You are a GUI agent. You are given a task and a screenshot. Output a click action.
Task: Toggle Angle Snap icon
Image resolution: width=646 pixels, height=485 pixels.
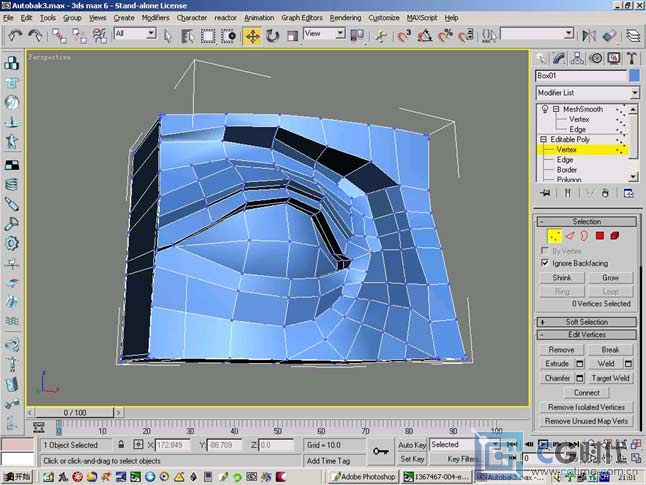424,36
